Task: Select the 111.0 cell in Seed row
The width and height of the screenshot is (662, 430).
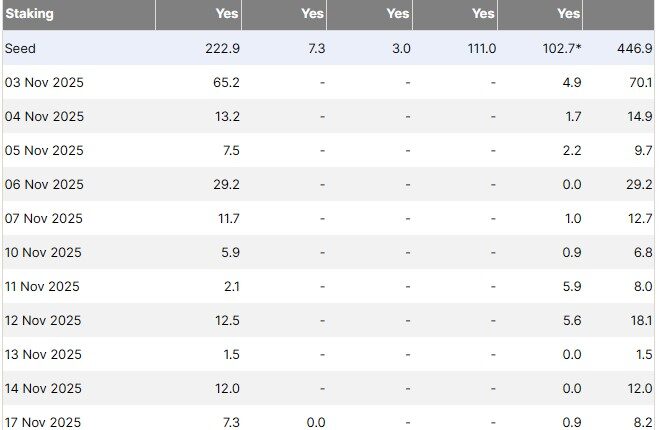Action: 479,48
